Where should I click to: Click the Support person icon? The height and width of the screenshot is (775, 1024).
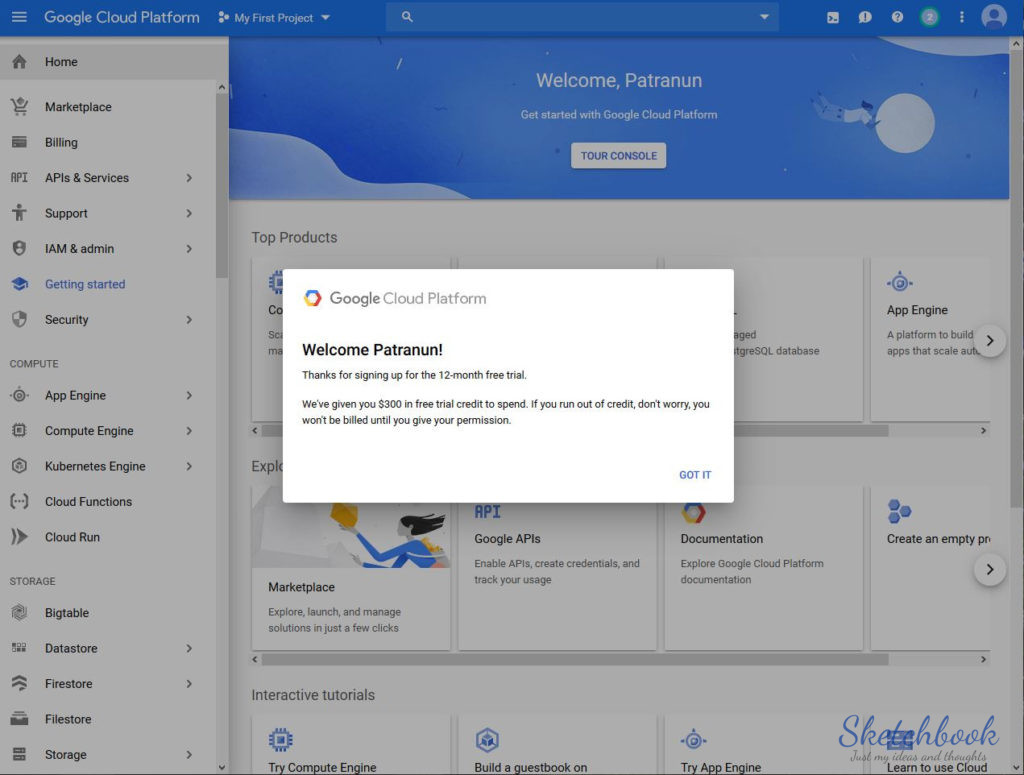20,213
